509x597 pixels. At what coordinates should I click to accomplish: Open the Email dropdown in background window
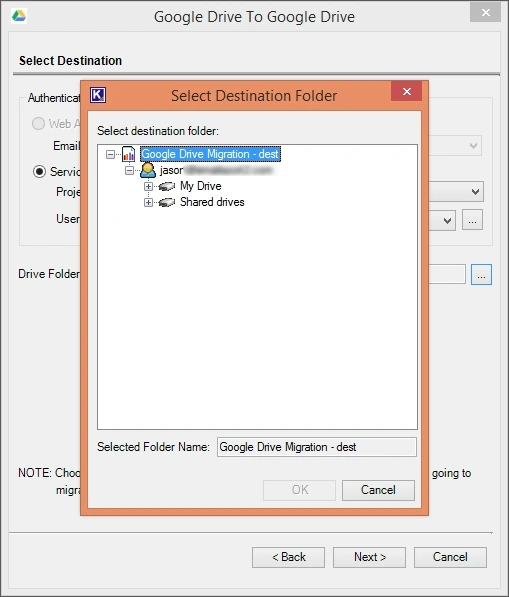[x=473, y=146]
